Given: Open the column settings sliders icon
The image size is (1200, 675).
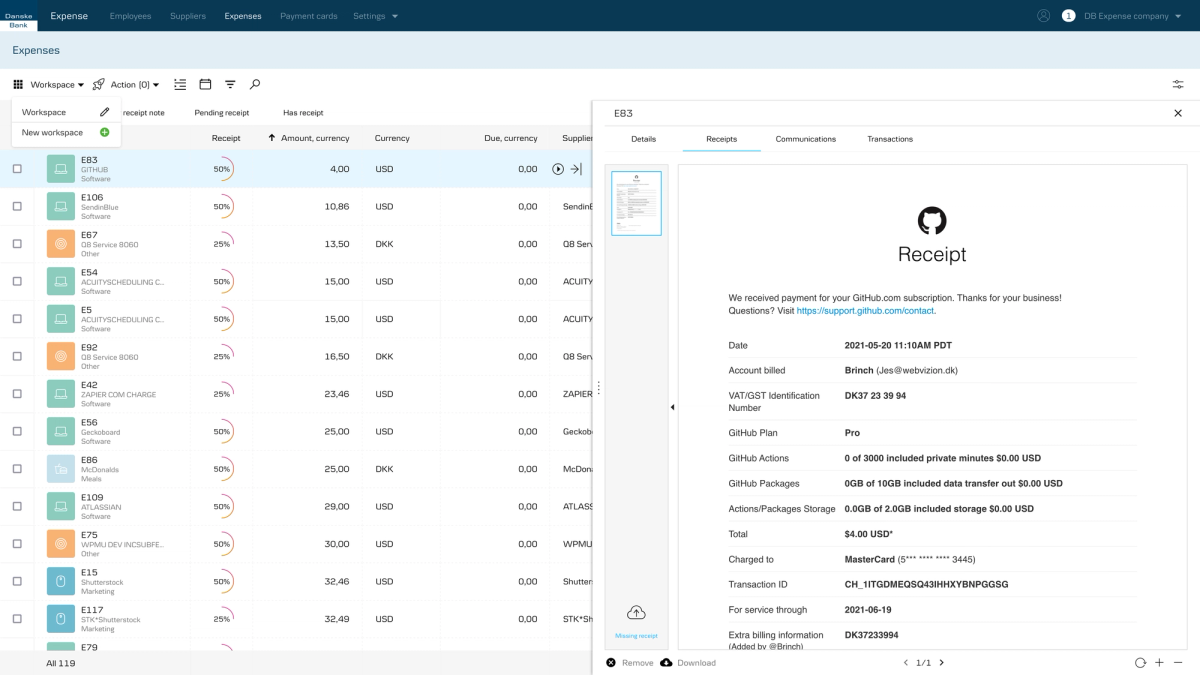Looking at the screenshot, I should tap(1178, 85).
